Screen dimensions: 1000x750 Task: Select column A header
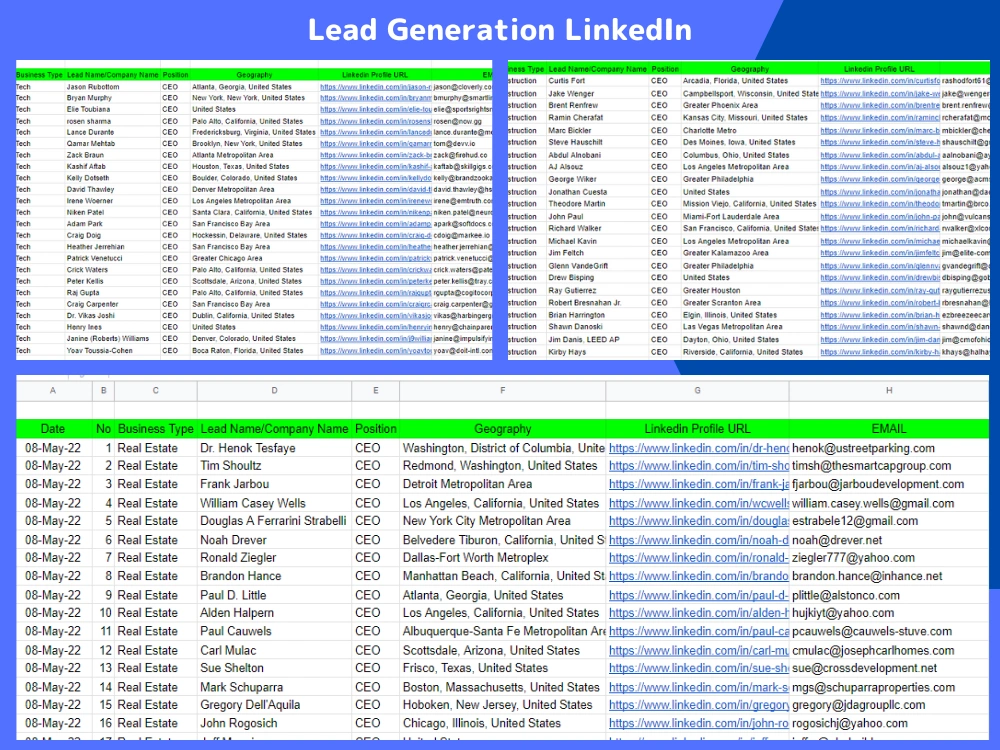coord(53,390)
